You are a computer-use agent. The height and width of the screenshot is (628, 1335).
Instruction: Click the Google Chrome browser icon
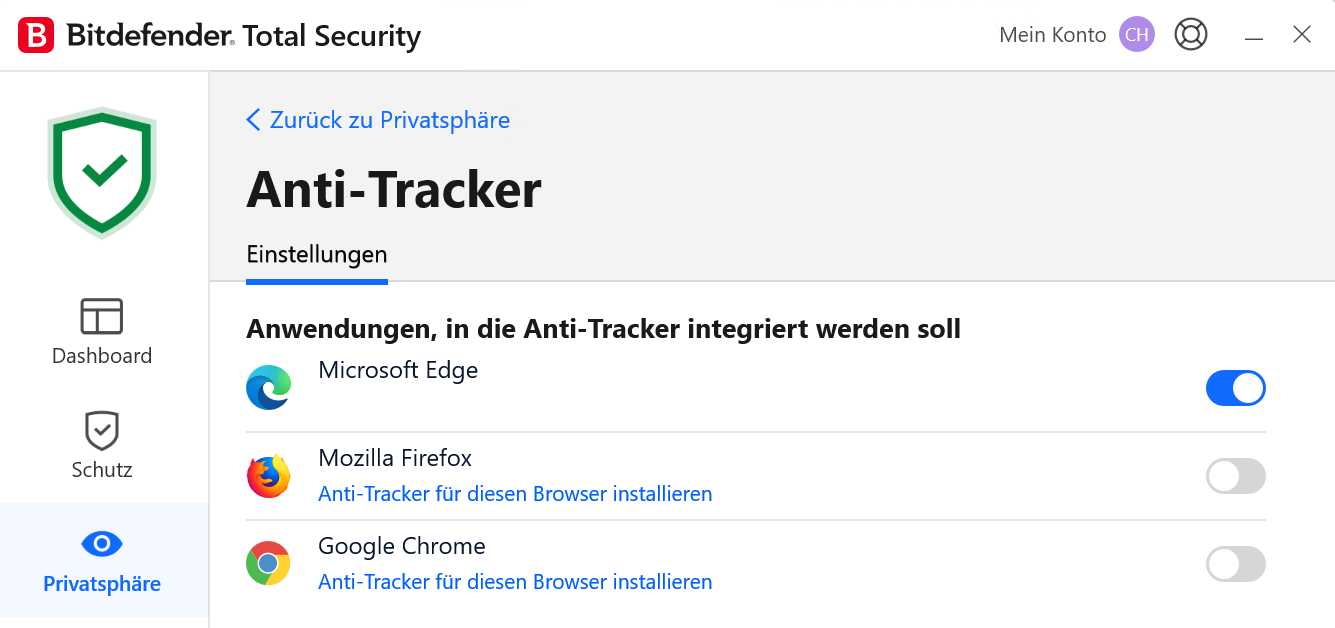pyautogui.click(x=268, y=563)
